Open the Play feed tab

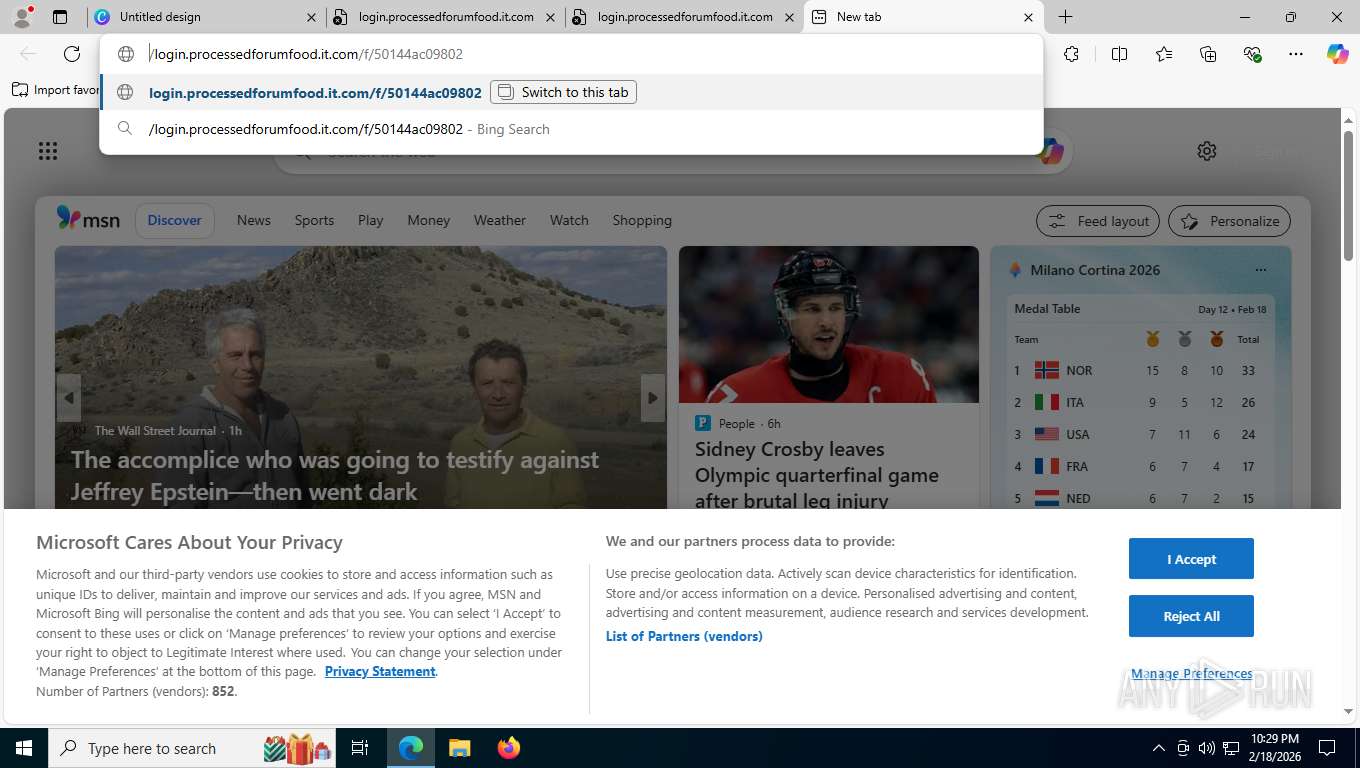(x=371, y=220)
